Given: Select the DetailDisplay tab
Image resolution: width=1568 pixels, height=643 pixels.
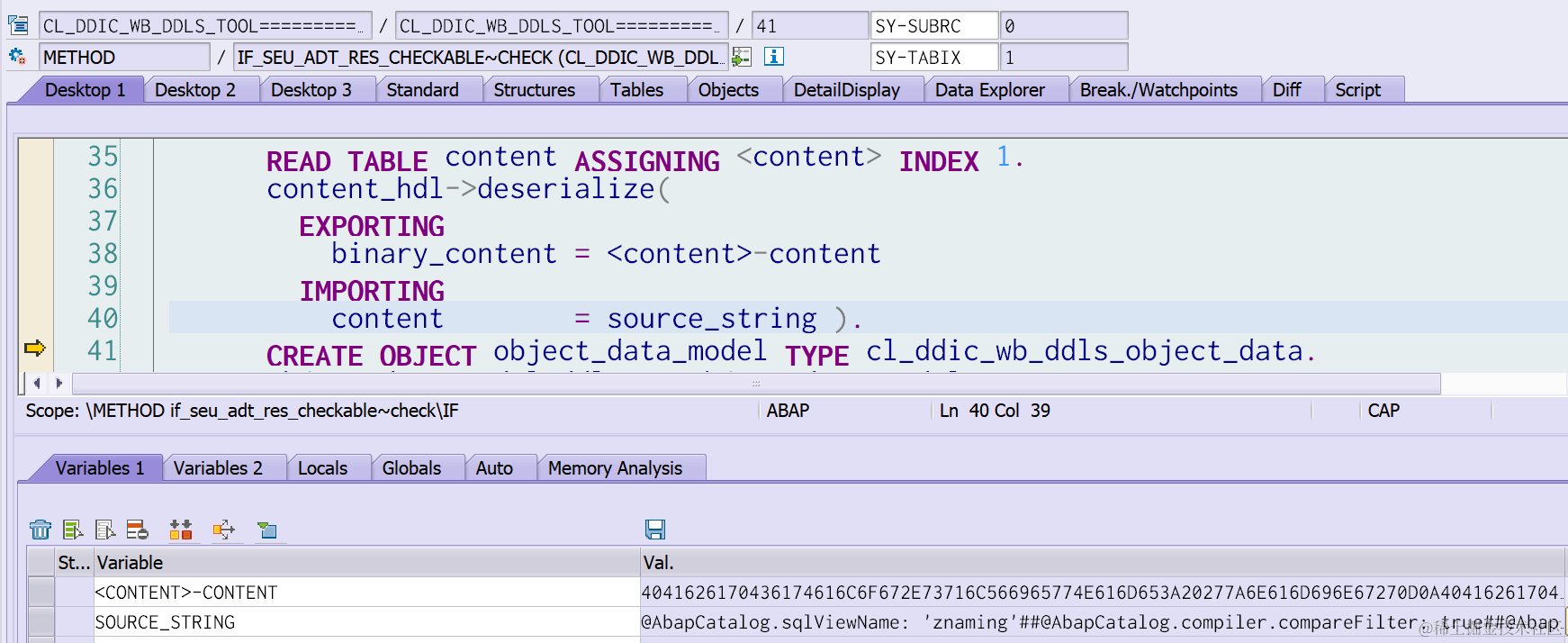Looking at the screenshot, I should 847,90.
